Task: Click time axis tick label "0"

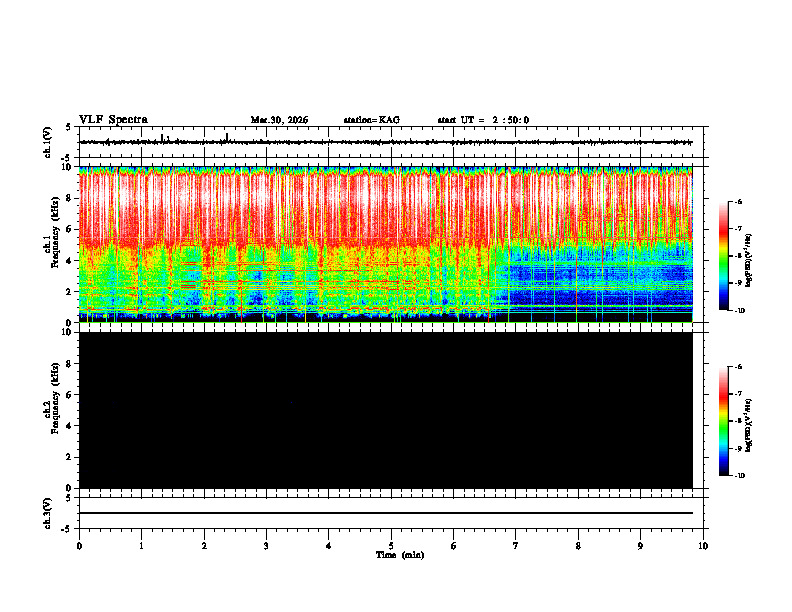Action: point(79,546)
